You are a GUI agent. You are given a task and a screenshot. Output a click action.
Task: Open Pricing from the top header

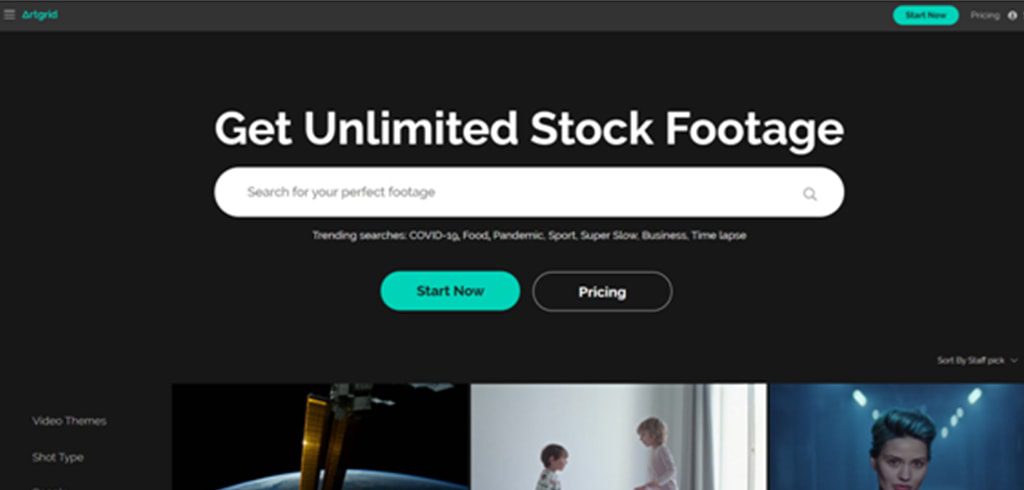[x=985, y=15]
